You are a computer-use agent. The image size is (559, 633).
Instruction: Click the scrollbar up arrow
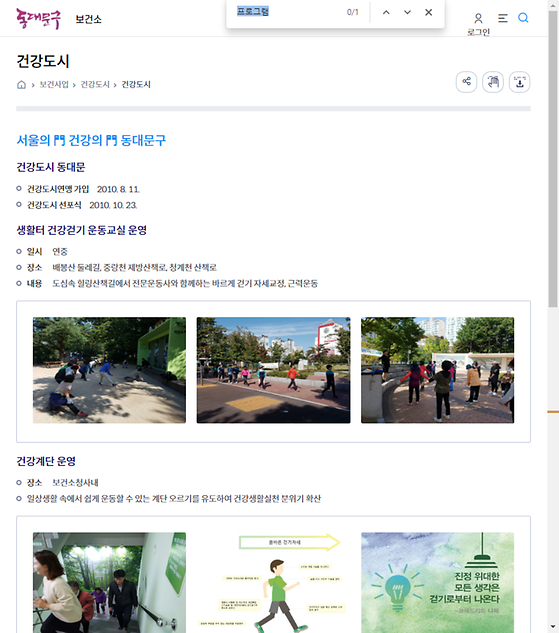pos(553,4)
